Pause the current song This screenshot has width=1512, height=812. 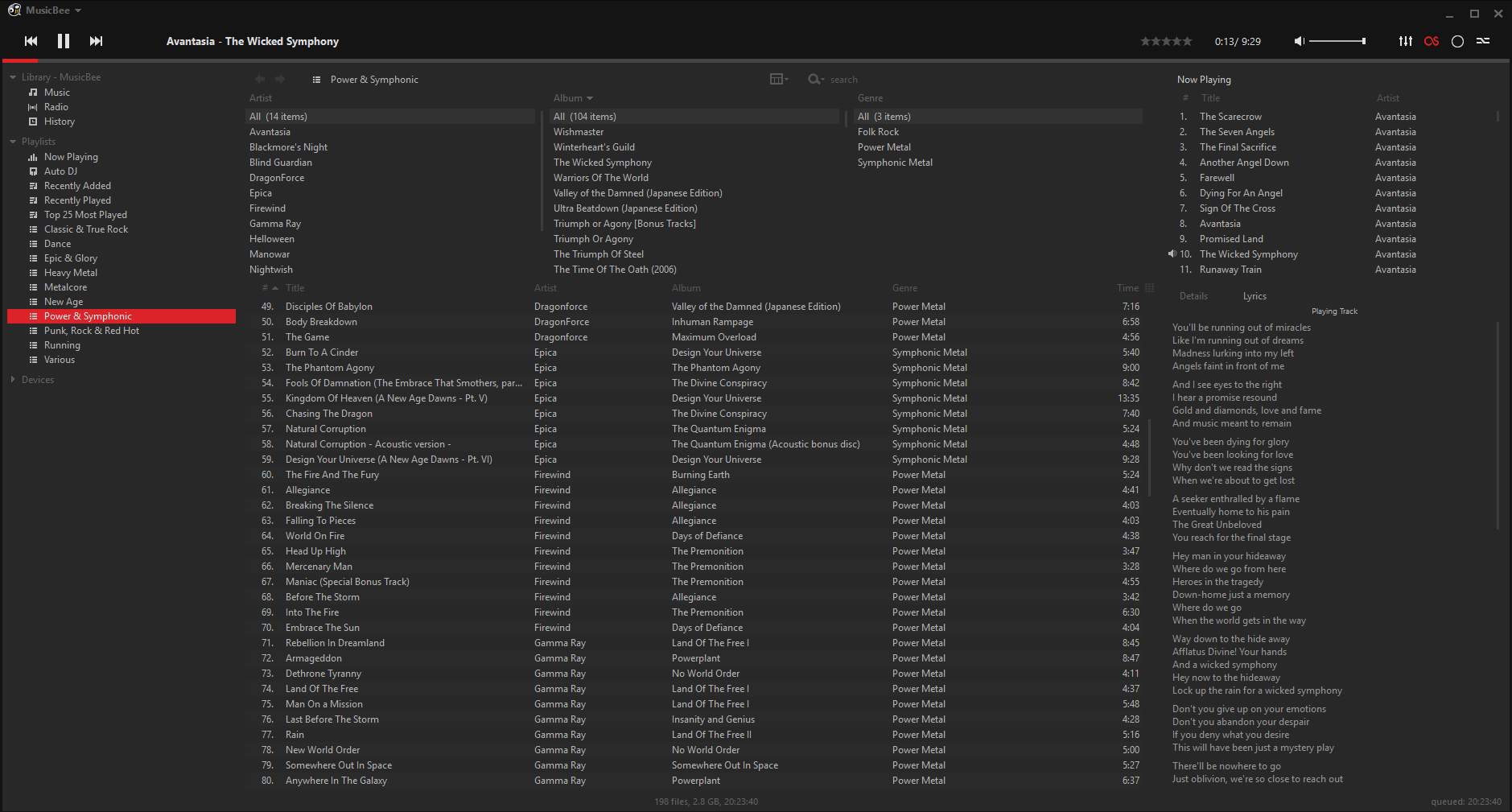tap(64, 41)
